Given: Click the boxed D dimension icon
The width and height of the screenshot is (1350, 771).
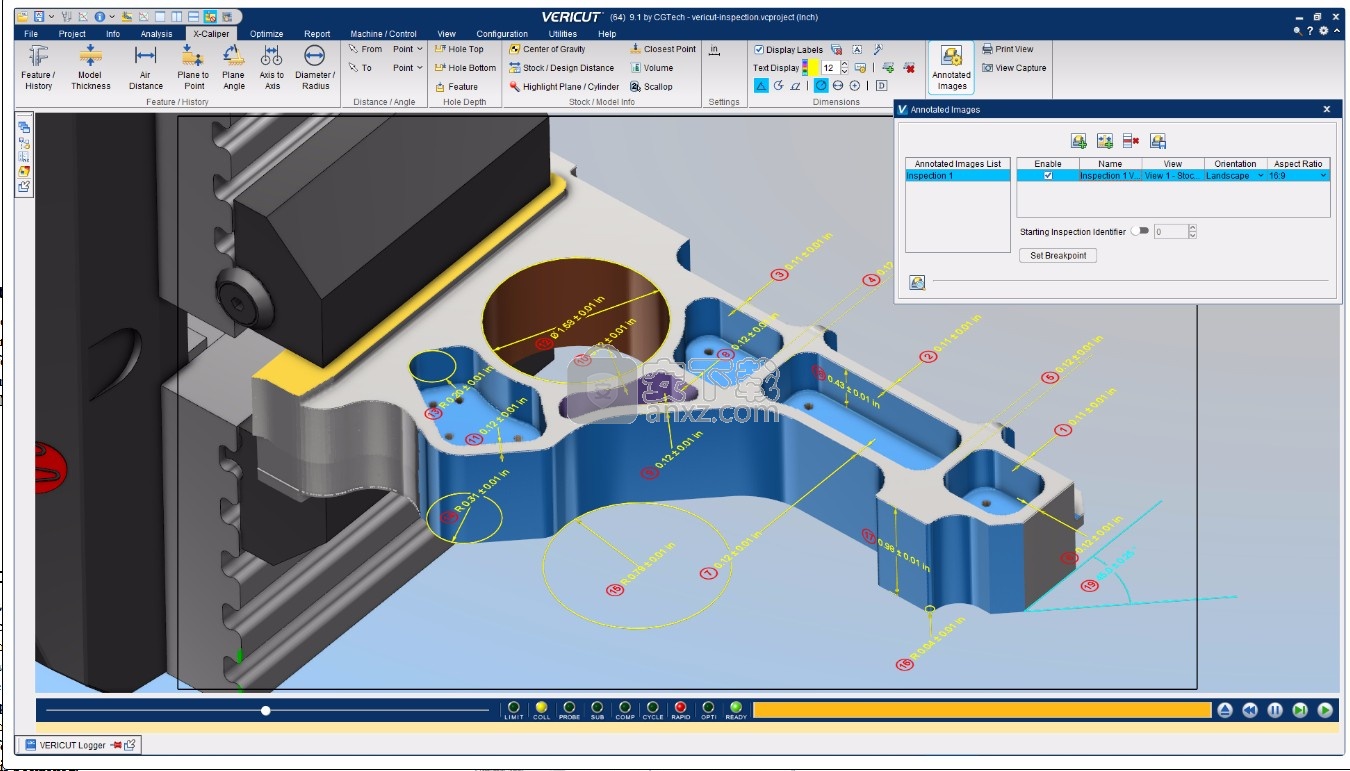Looking at the screenshot, I should [881, 86].
